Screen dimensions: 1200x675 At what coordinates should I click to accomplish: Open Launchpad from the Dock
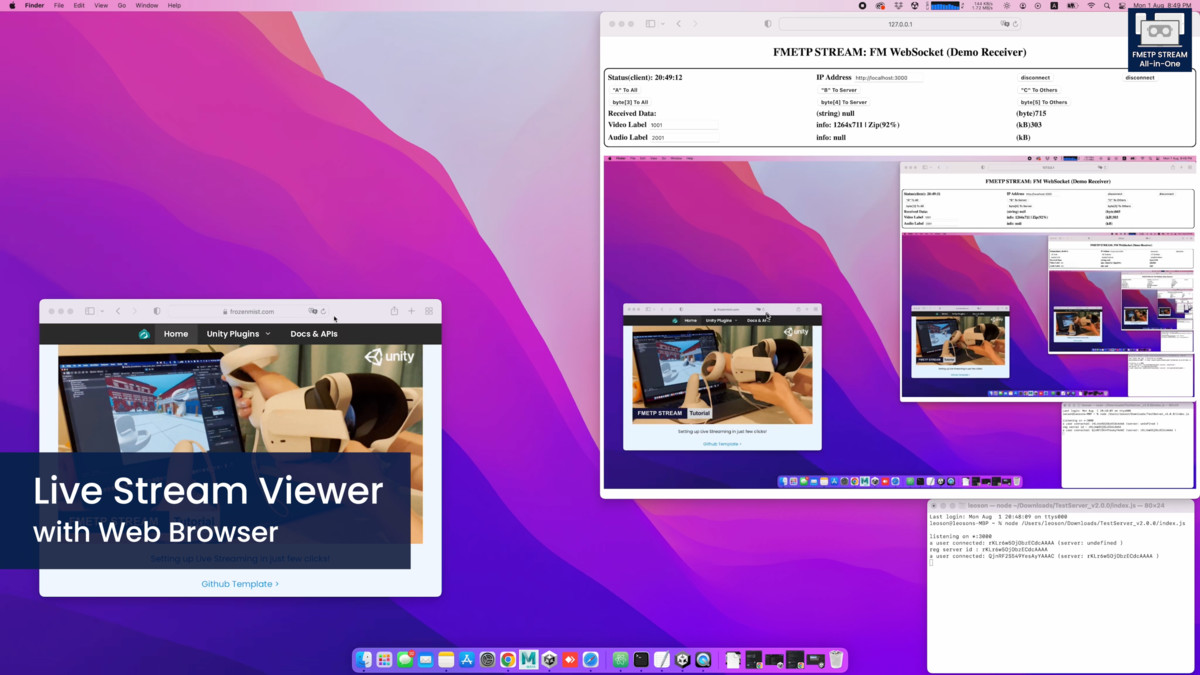pos(384,659)
